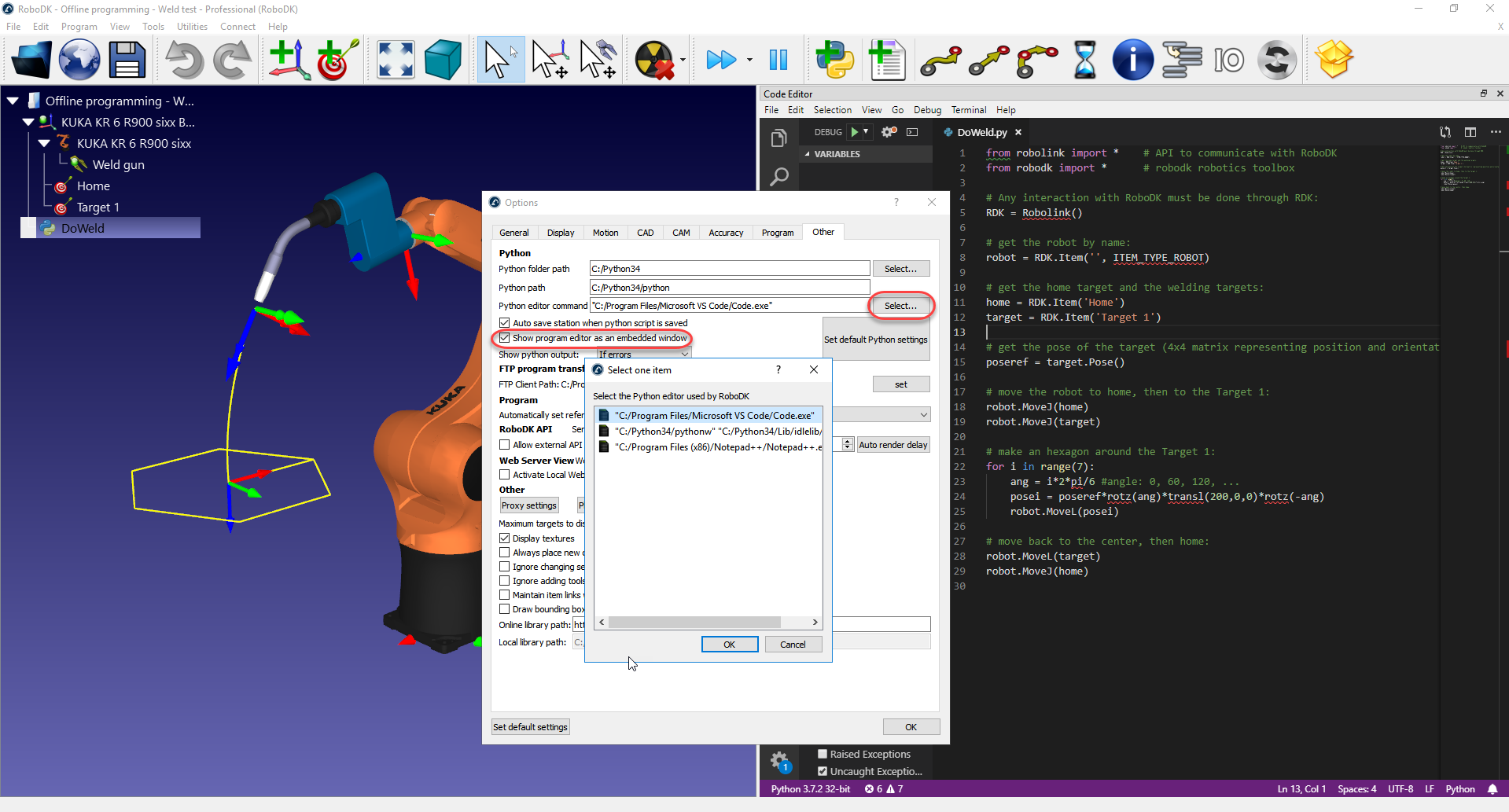Open Explorer icon in Code Editor sidebar
This screenshot has width=1509, height=812.
pyautogui.click(x=778, y=138)
